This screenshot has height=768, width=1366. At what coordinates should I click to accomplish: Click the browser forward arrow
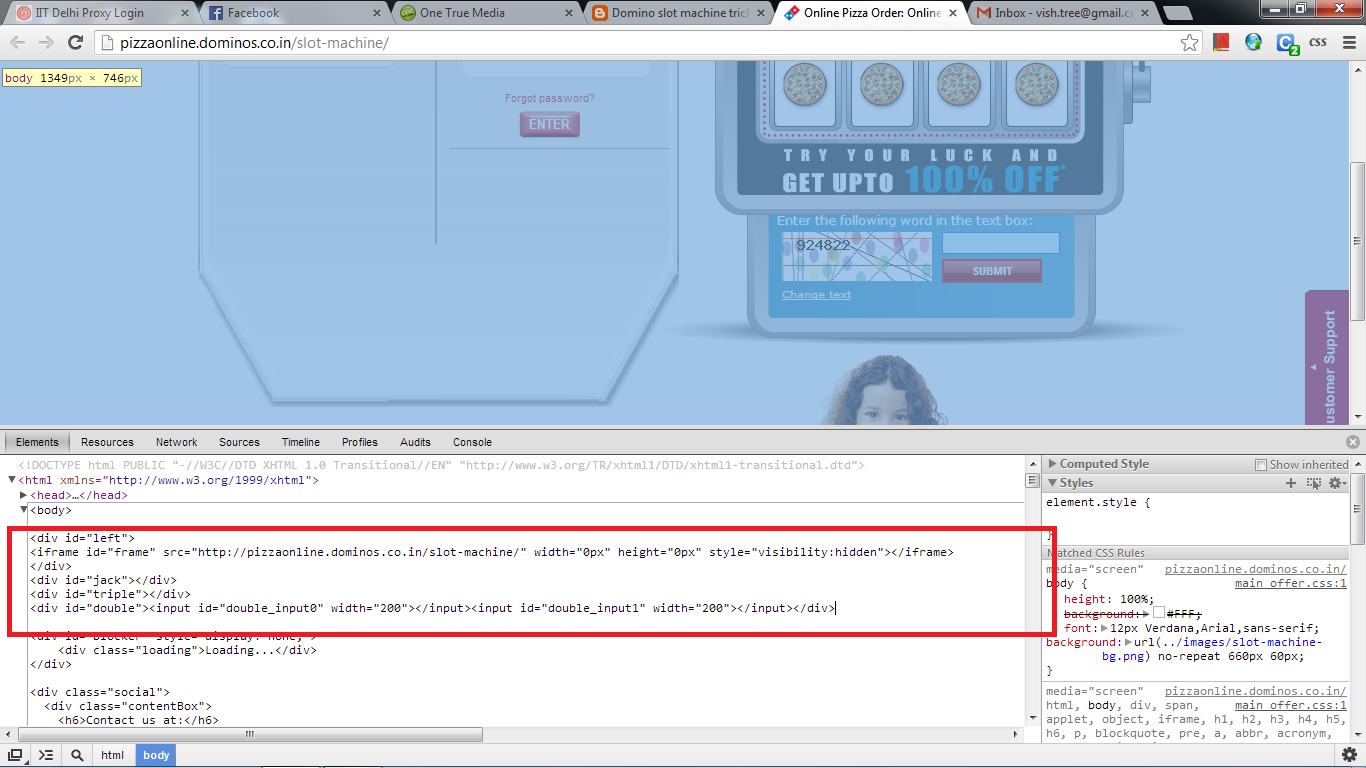[46, 43]
